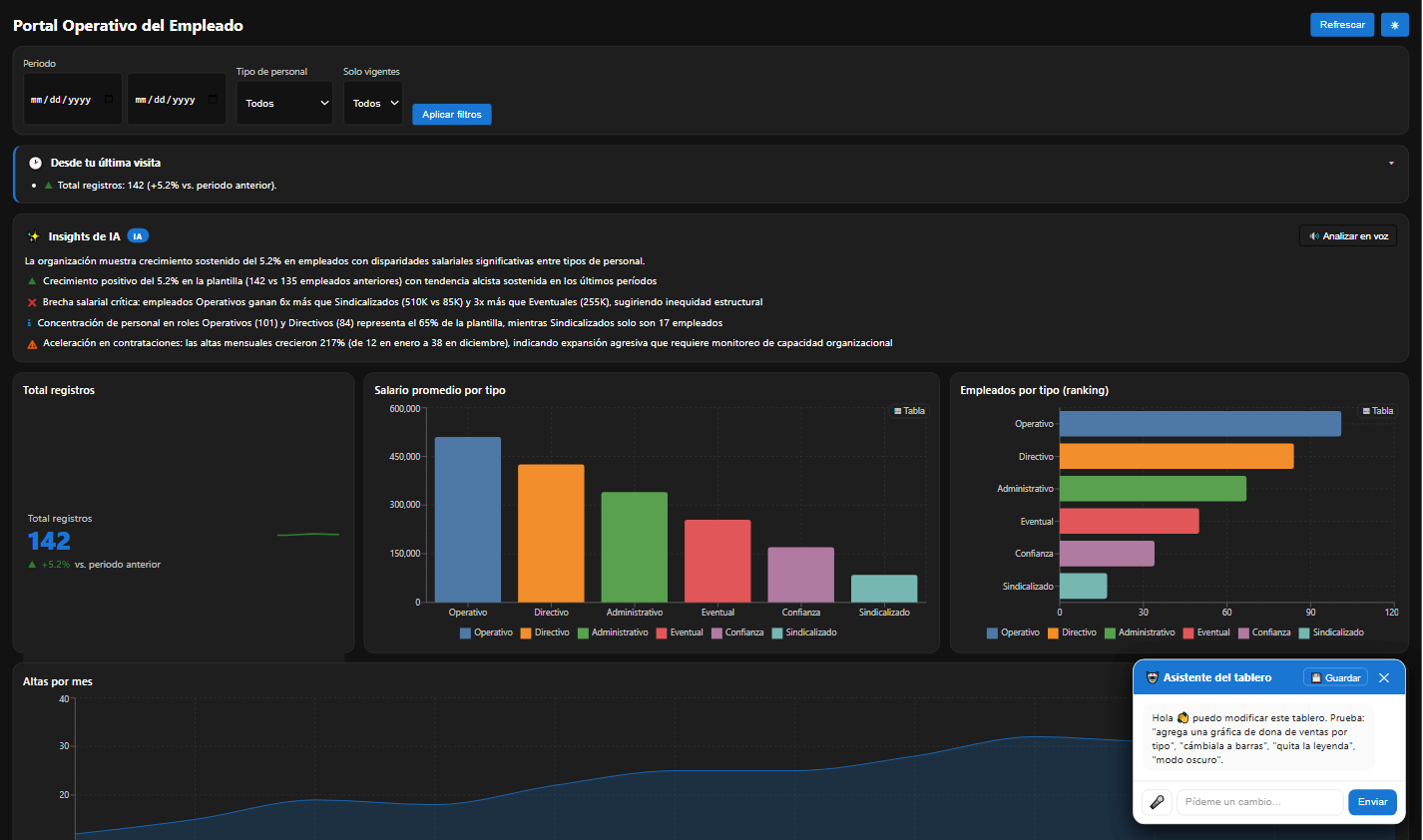Click the green Administrativo bar in Empleados ranking chart
Screen dimensions: 1423x840
tap(1153, 489)
